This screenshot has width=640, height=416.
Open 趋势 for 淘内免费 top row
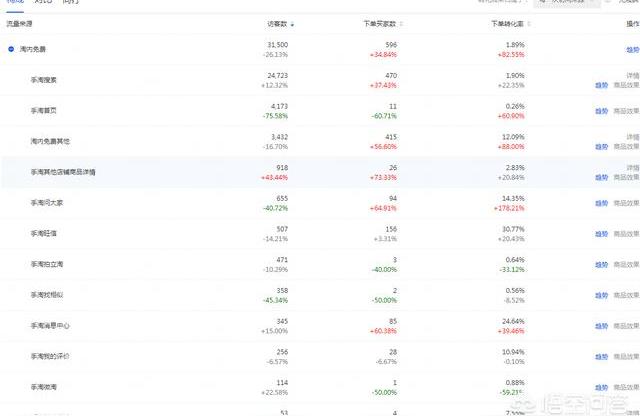[633, 50]
